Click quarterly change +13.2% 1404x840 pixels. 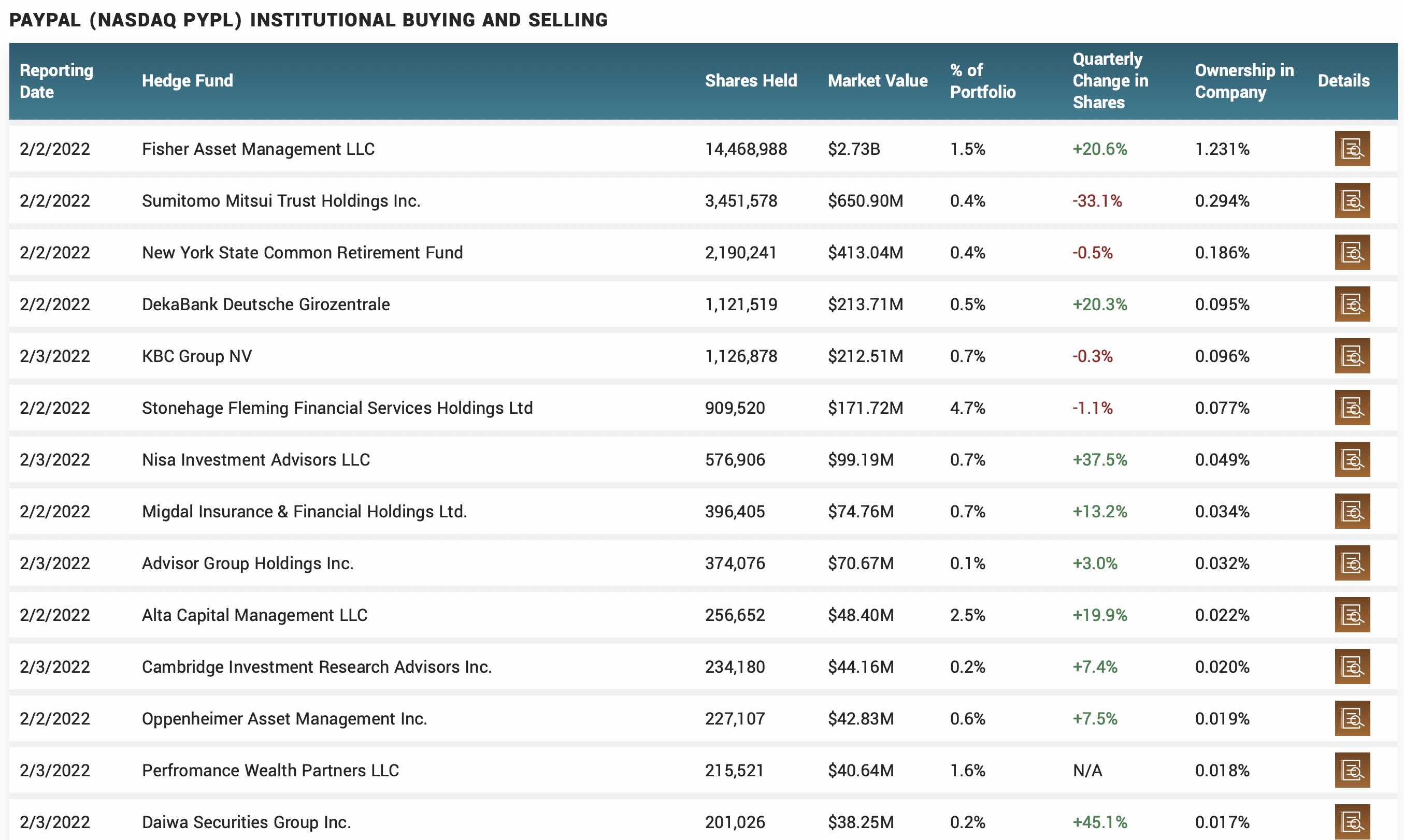pyautogui.click(x=1099, y=511)
